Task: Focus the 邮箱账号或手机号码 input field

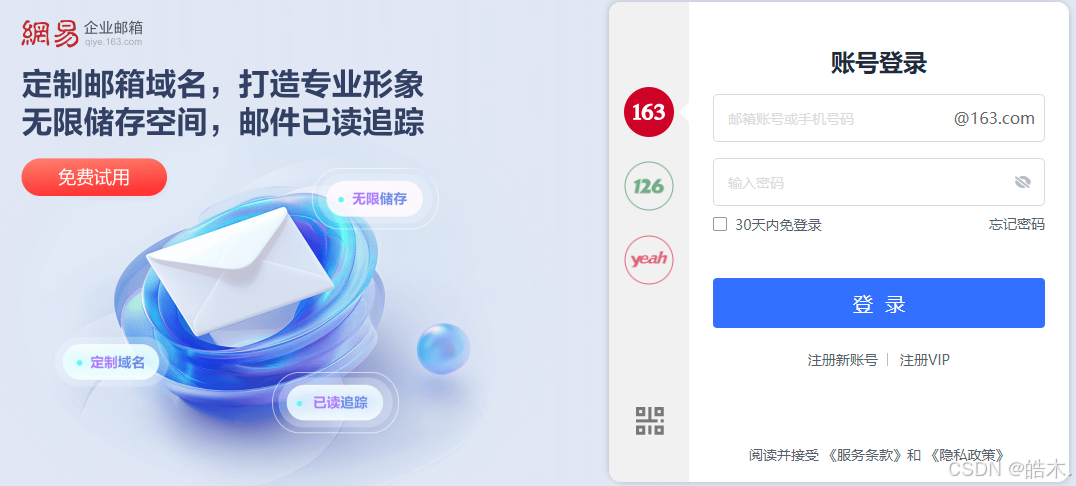Action: tap(878, 118)
